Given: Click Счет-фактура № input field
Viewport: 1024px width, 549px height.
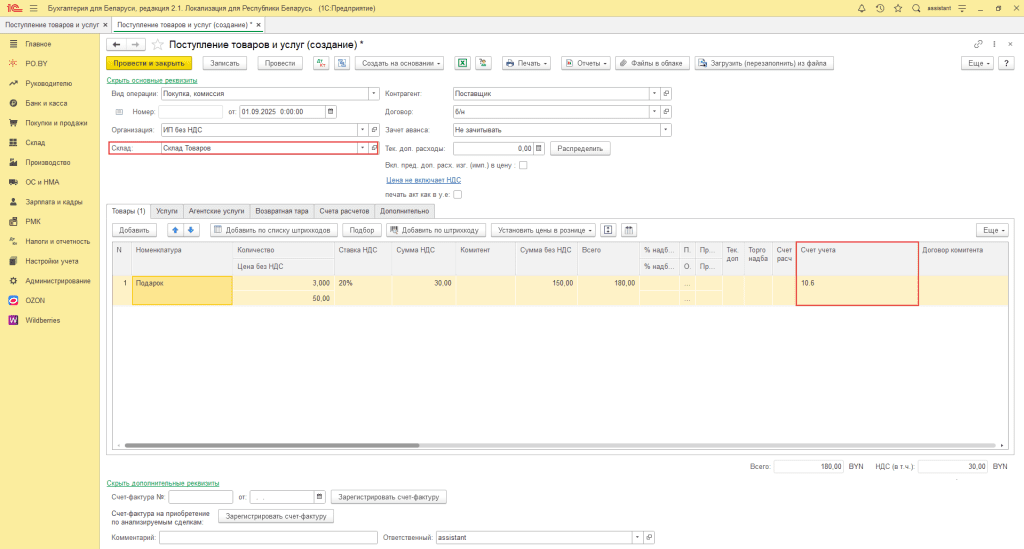Looking at the screenshot, I should (x=200, y=497).
